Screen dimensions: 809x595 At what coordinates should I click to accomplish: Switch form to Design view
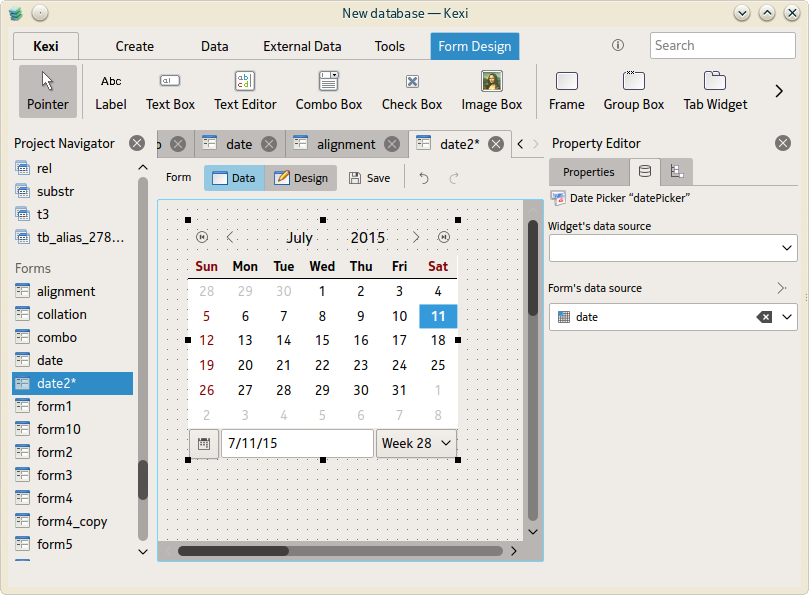pos(301,178)
